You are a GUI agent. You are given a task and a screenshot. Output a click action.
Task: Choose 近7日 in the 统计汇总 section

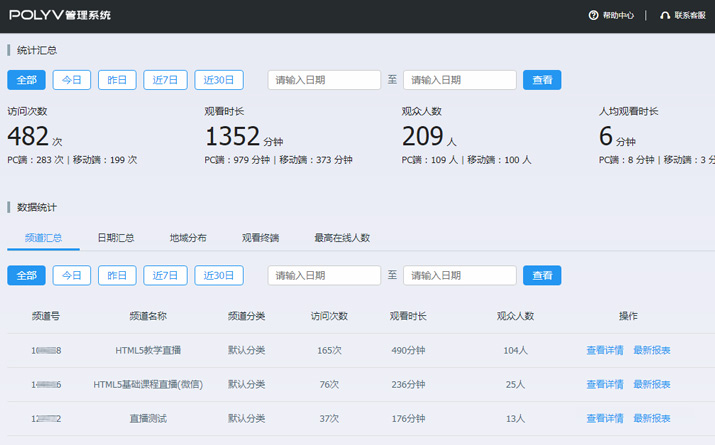pyautogui.click(x=165, y=80)
